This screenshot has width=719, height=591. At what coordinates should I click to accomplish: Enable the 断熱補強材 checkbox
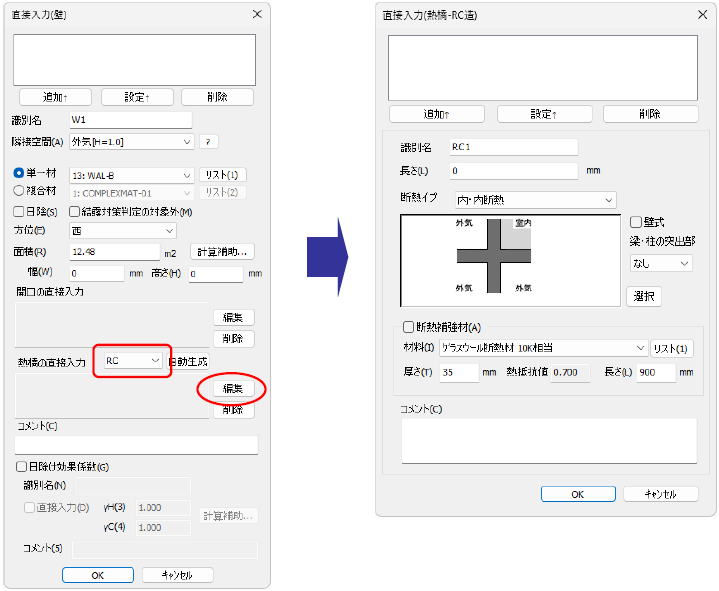pyautogui.click(x=407, y=326)
